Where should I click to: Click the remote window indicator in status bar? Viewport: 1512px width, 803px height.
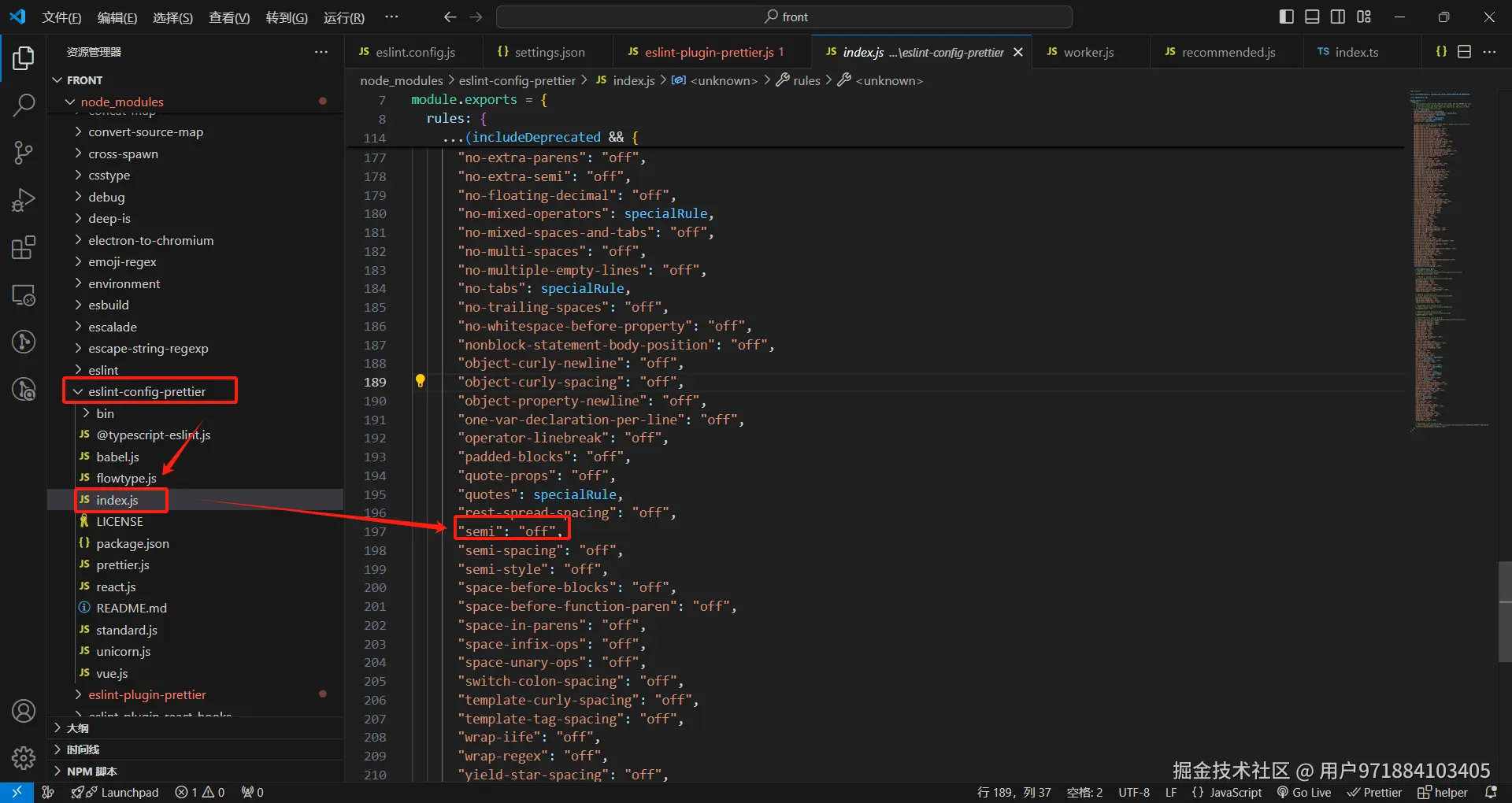[x=17, y=792]
